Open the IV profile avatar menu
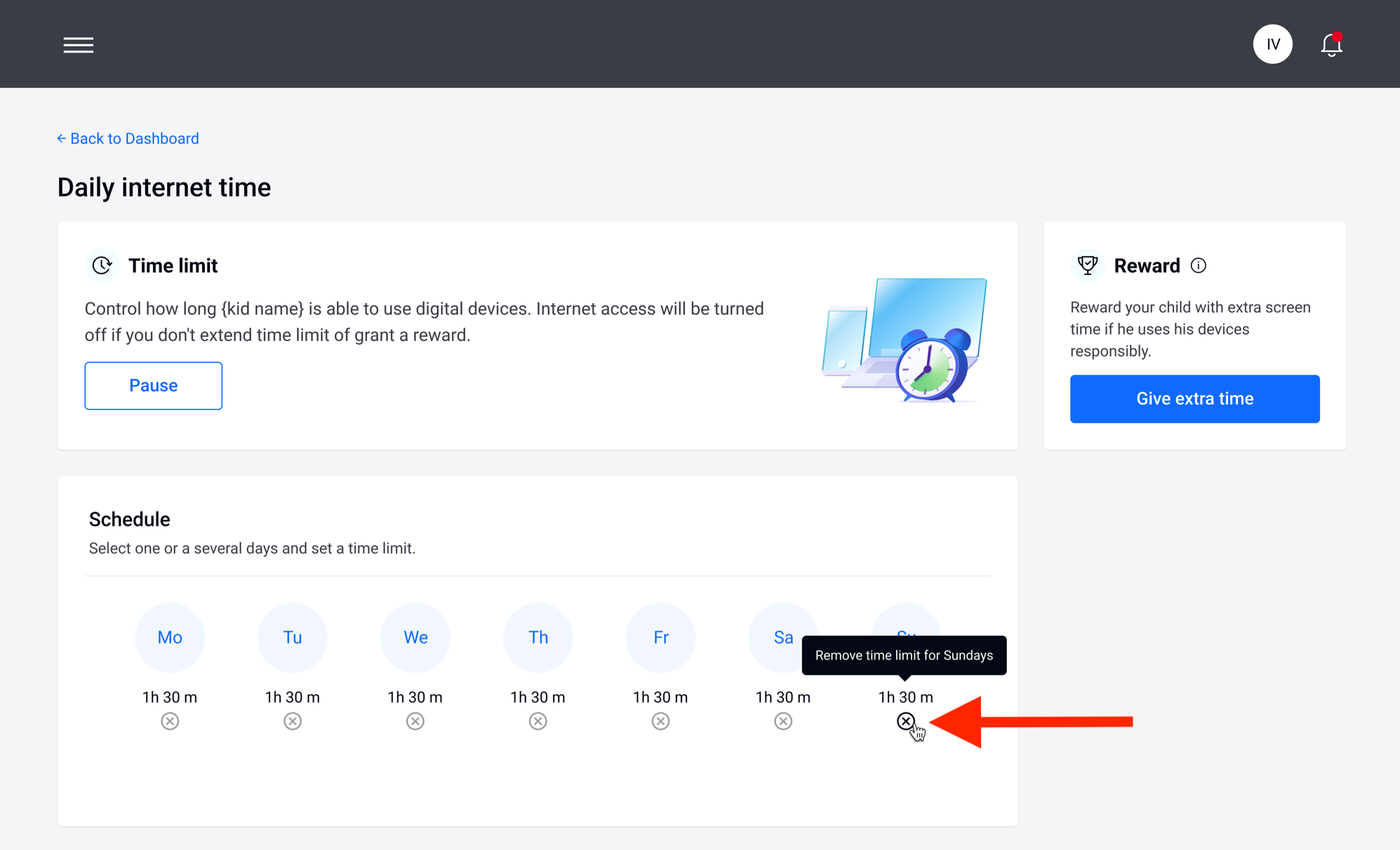This screenshot has width=1400, height=850. pos(1272,44)
